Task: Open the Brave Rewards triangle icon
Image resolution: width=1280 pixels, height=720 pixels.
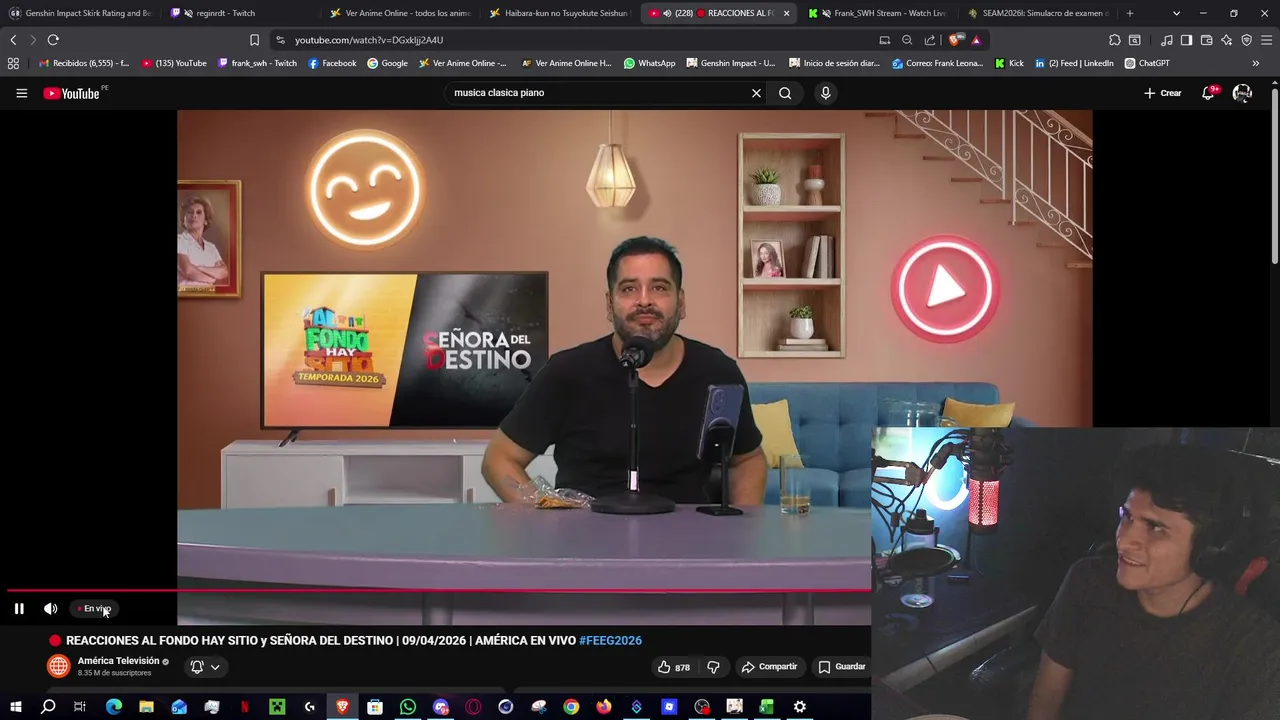Action: click(x=976, y=40)
